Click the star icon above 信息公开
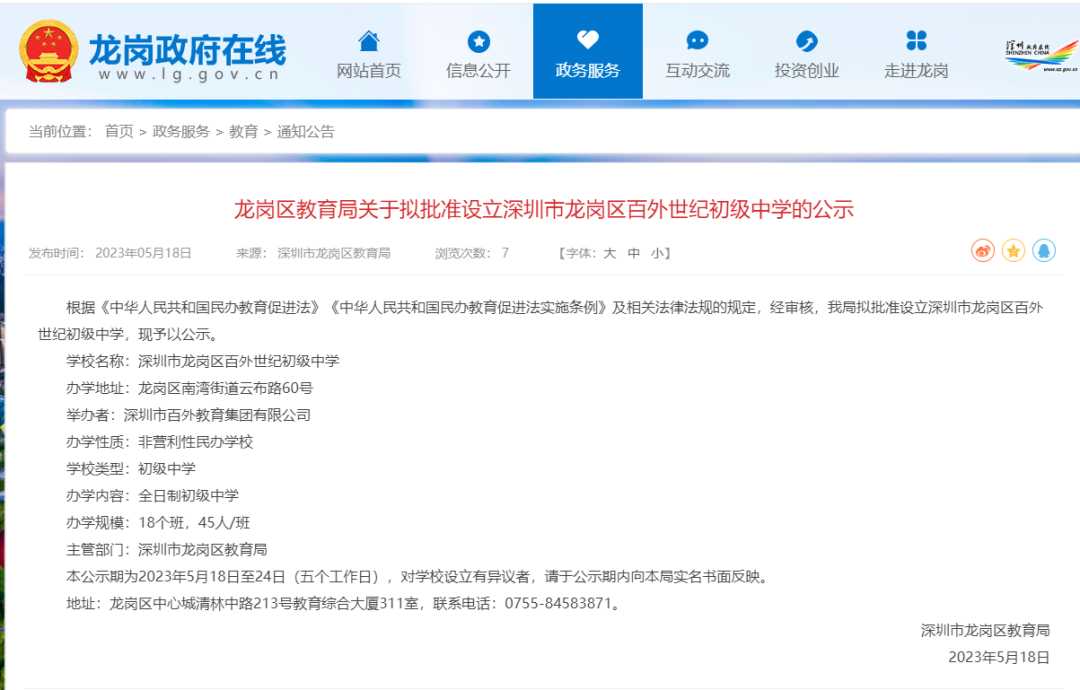 click(x=479, y=41)
